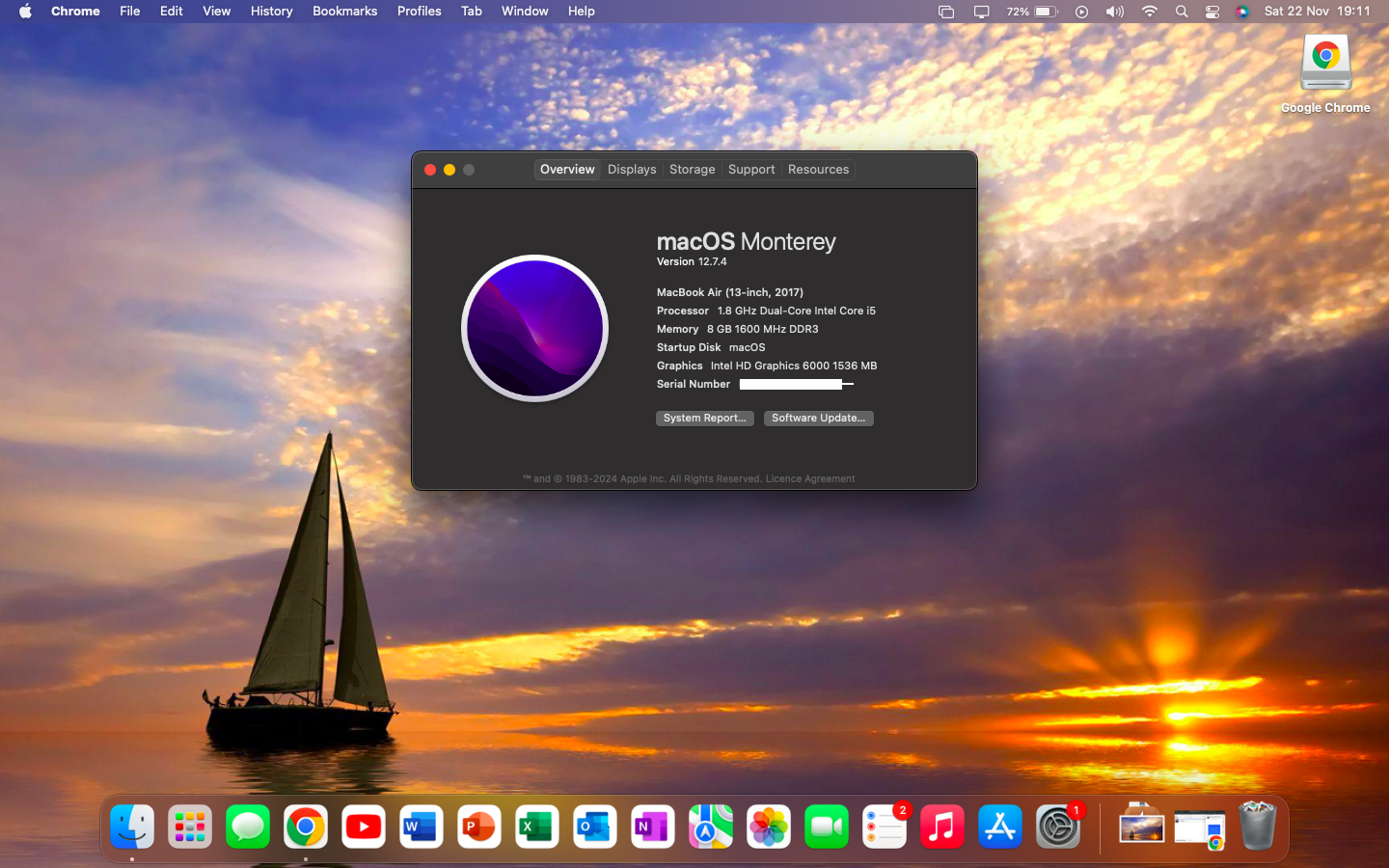The height and width of the screenshot is (868, 1389).
Task: Open Microsoft Excel in the Dock
Action: click(x=537, y=827)
